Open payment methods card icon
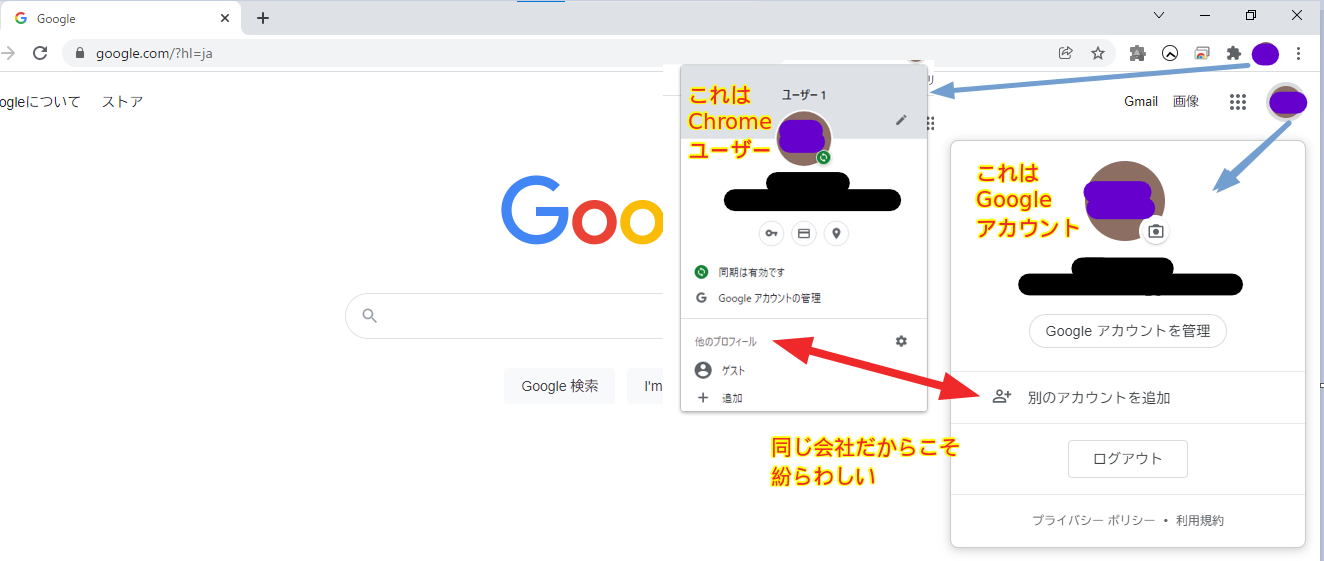Image resolution: width=1324 pixels, height=561 pixels. (x=803, y=234)
